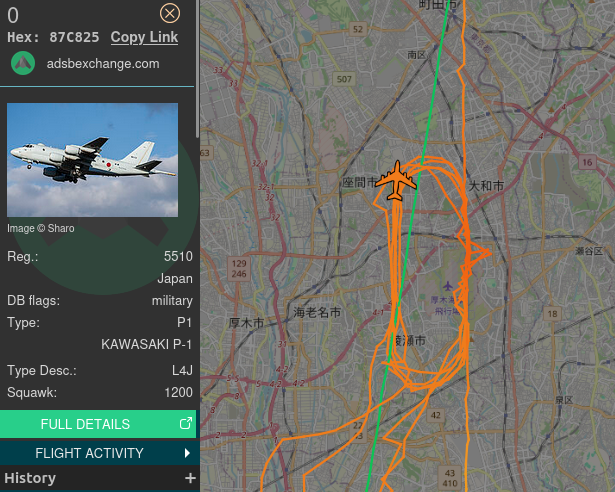Click the squawk value 1200
Screen dimensions: 615x492
pos(178,392)
